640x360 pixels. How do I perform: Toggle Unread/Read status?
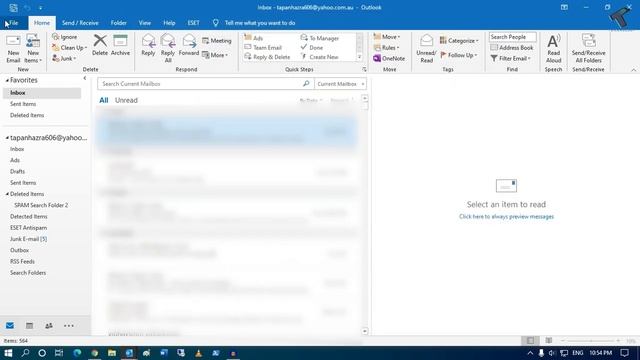[426, 49]
